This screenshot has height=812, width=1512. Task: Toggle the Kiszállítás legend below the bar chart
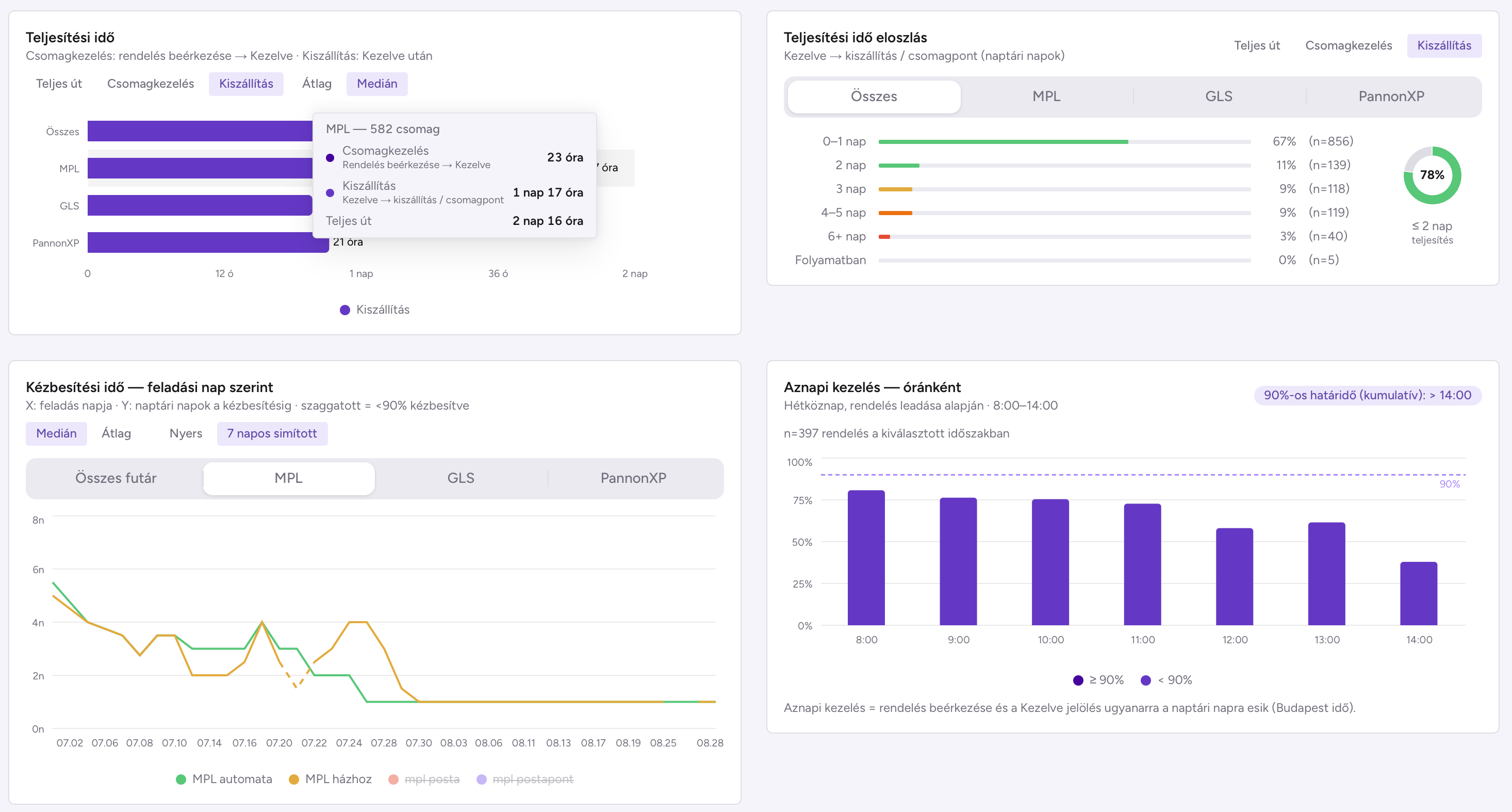tap(375, 310)
